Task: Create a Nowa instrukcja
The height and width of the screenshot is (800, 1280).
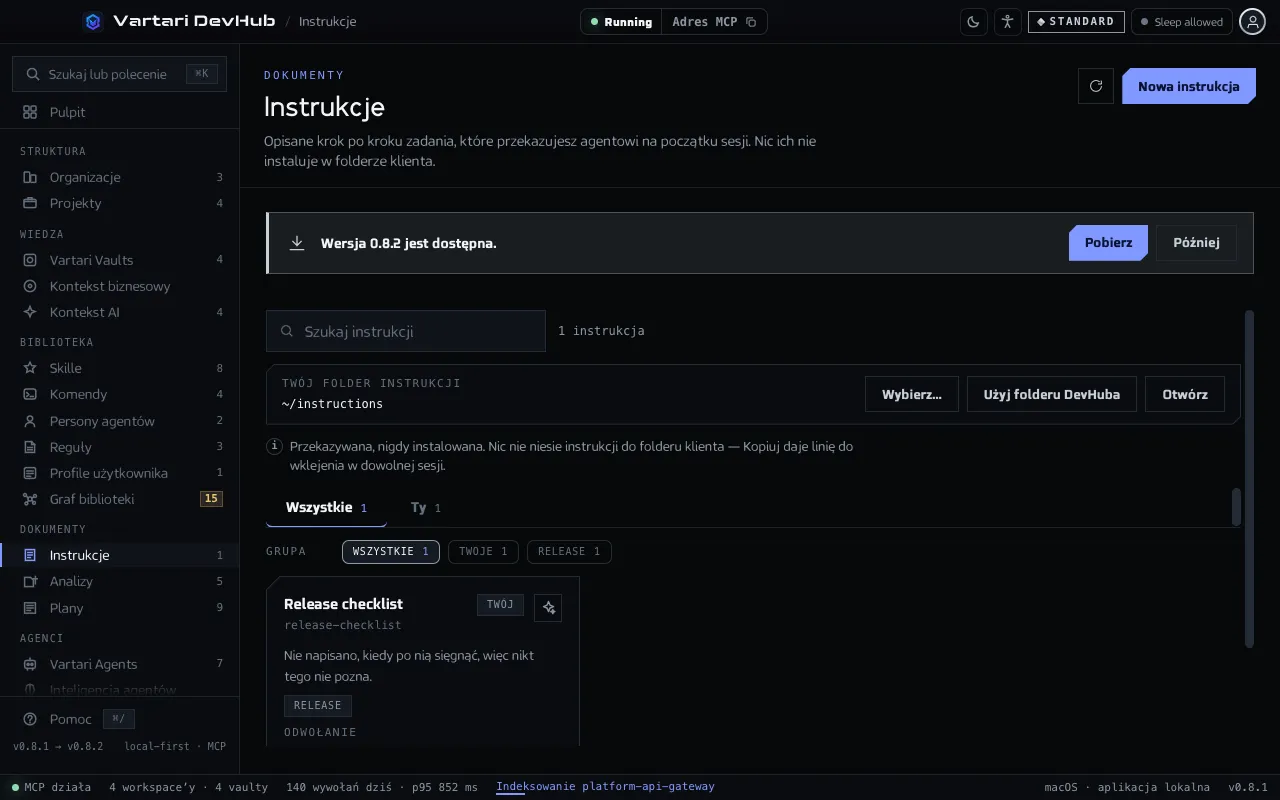Action: 1188,86
